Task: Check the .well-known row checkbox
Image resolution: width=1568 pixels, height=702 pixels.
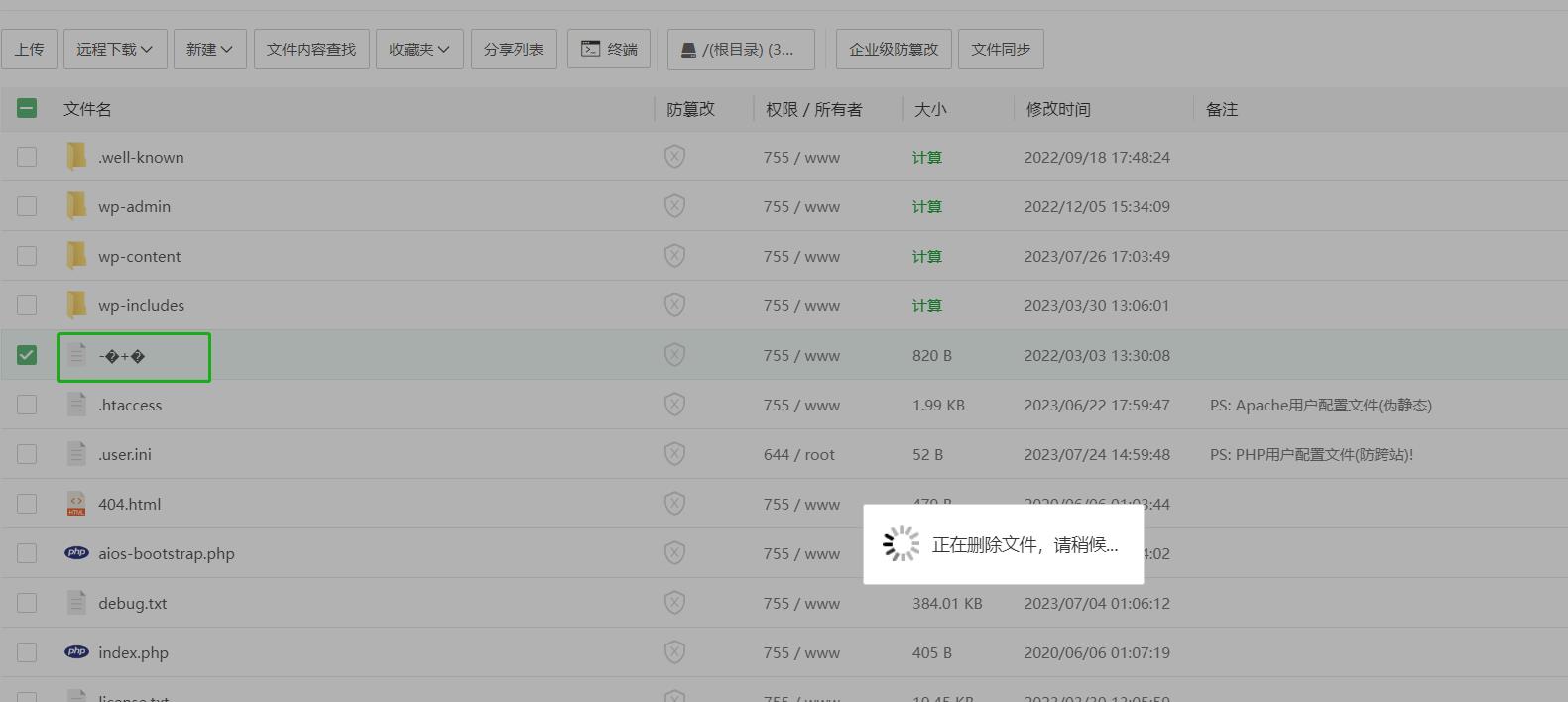Action: (27, 157)
